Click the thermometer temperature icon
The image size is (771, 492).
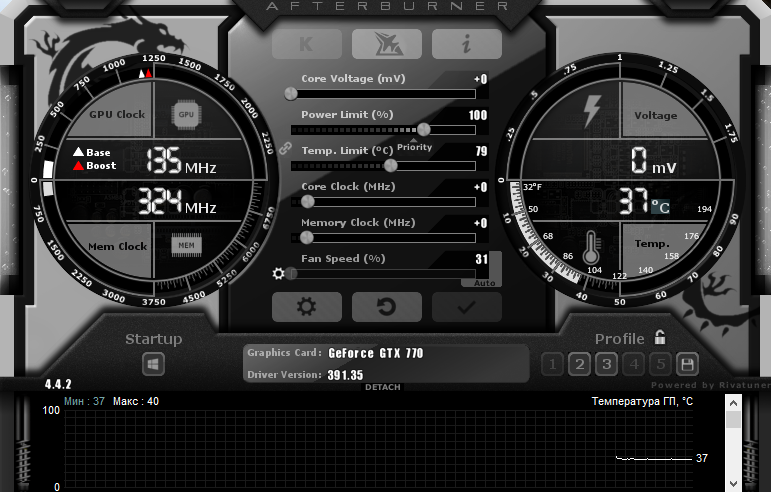[x=591, y=248]
